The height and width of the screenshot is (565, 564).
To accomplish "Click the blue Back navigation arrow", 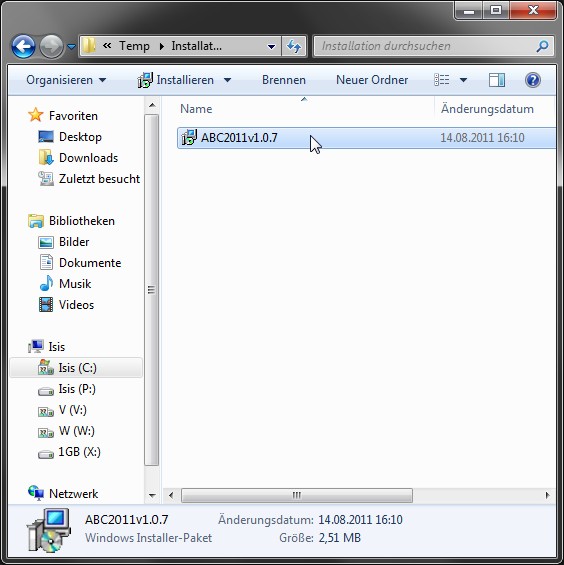I will click(x=23, y=46).
